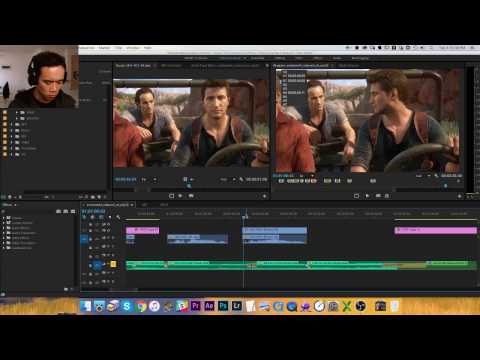
Task: Launch Photoshop from the Dock
Action: click(223, 306)
